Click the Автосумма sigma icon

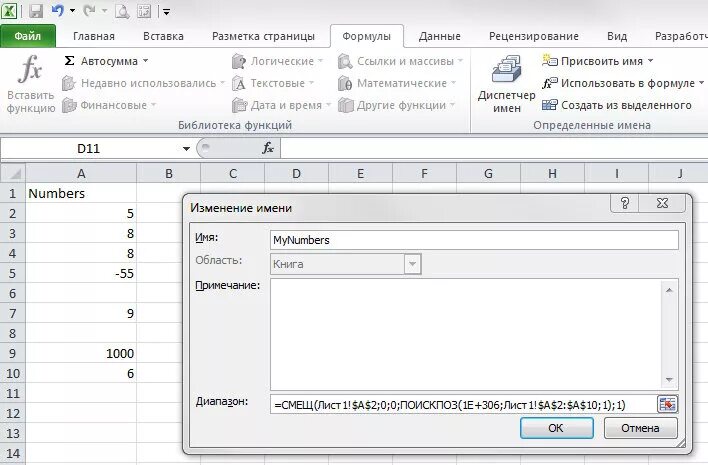(69, 60)
